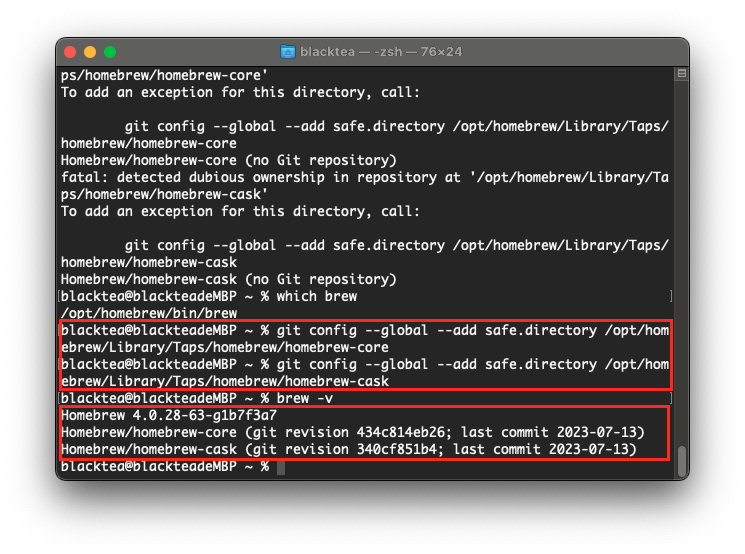Close the Terminal window with the red button
The height and width of the screenshot is (554, 745).
coord(70,52)
